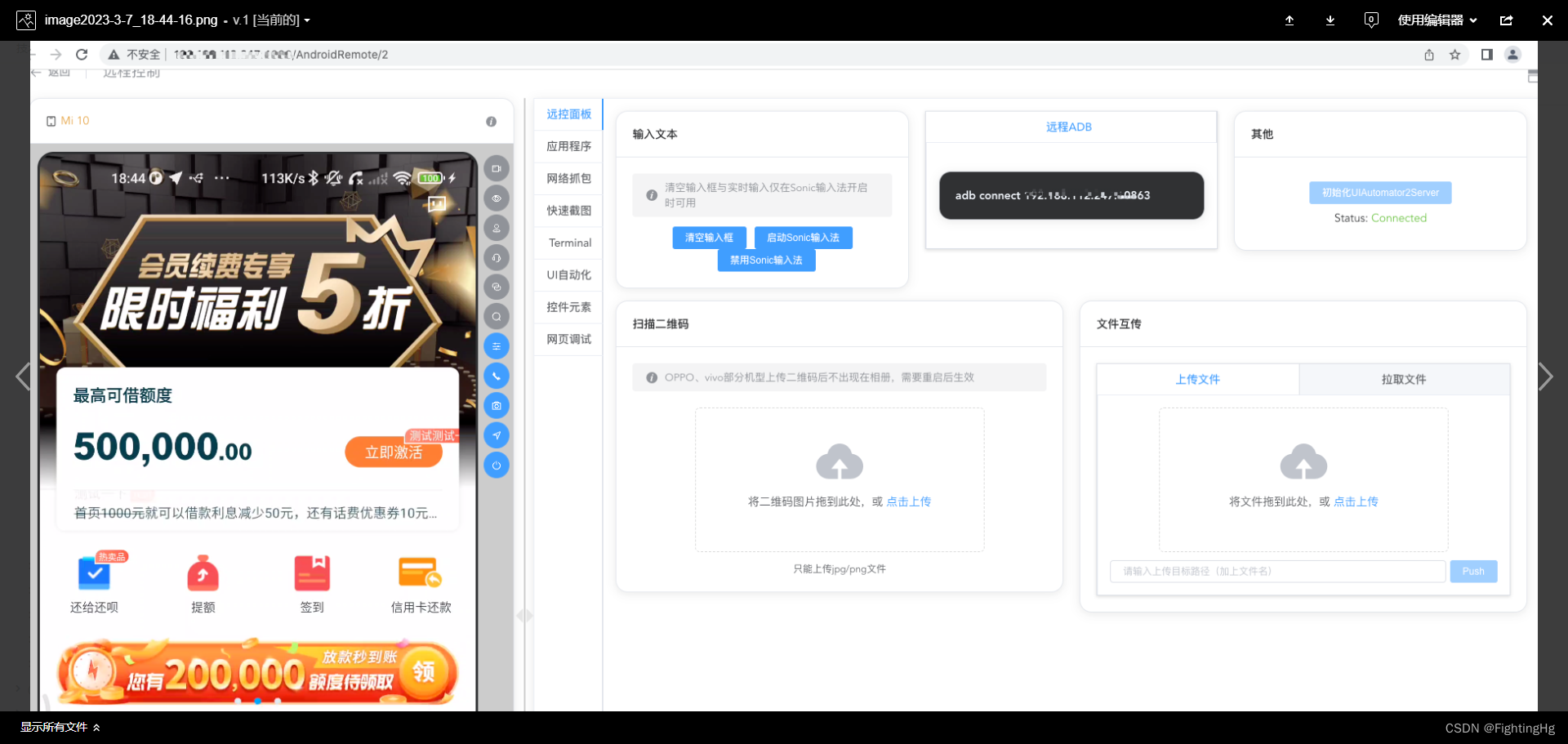Click the 远程ADB tab header

(1069, 127)
